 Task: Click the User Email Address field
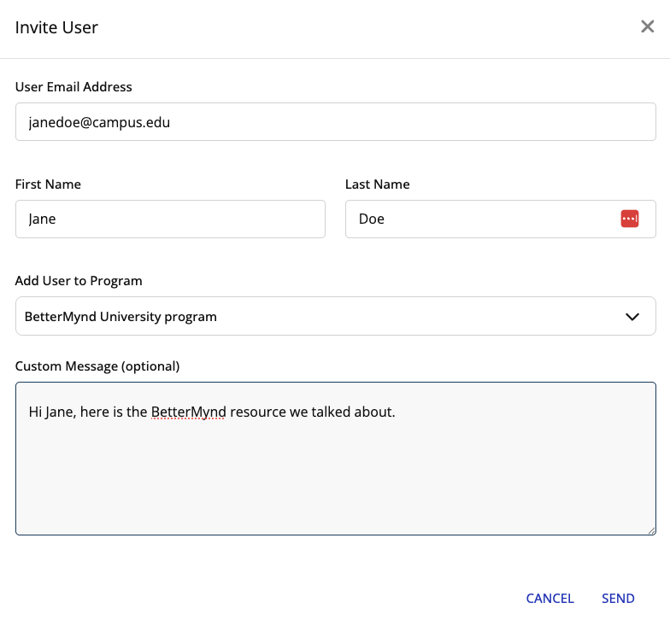point(335,122)
